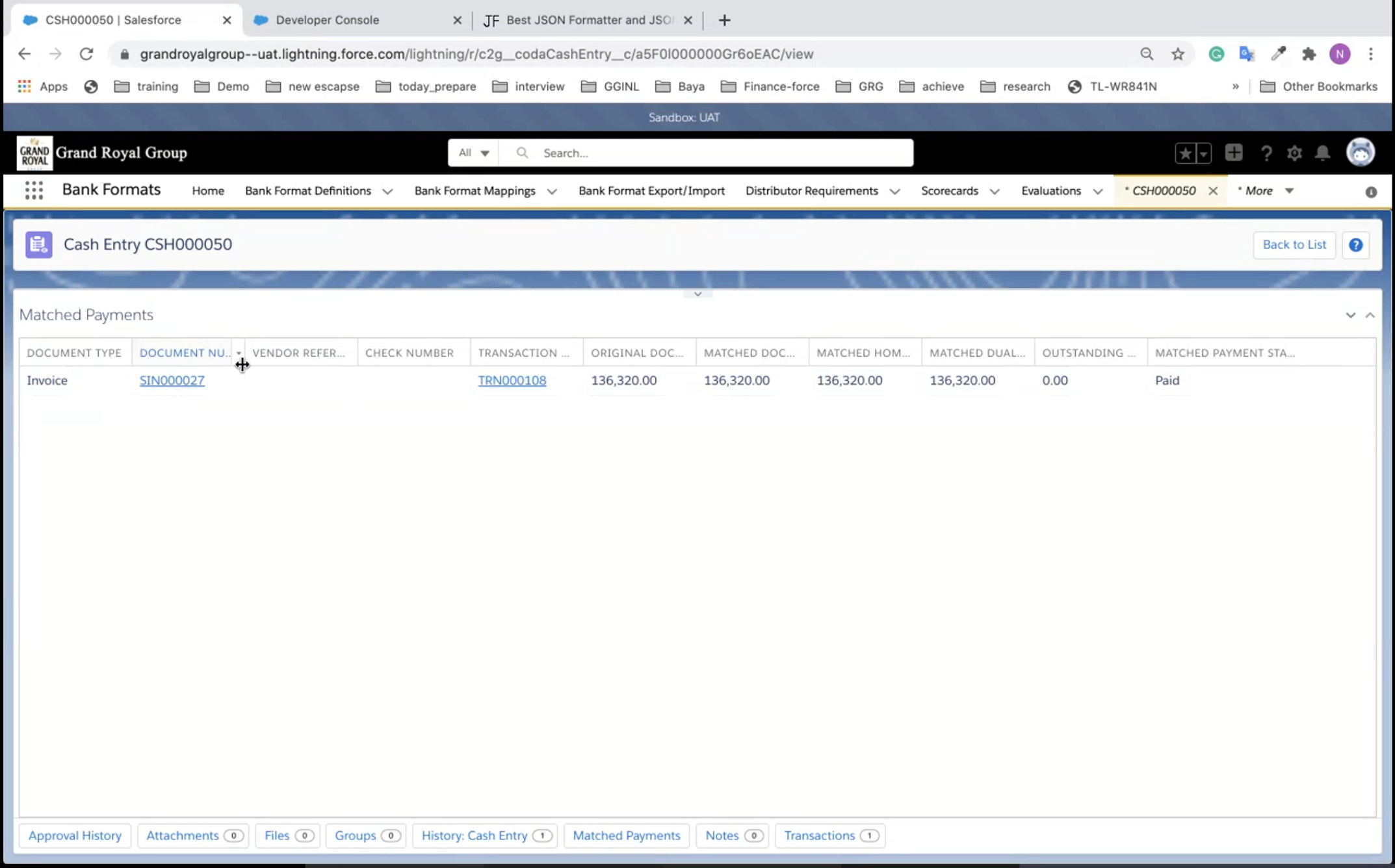
Task: Expand the Bank Format Definitions dropdown arrow
Action: point(387,192)
